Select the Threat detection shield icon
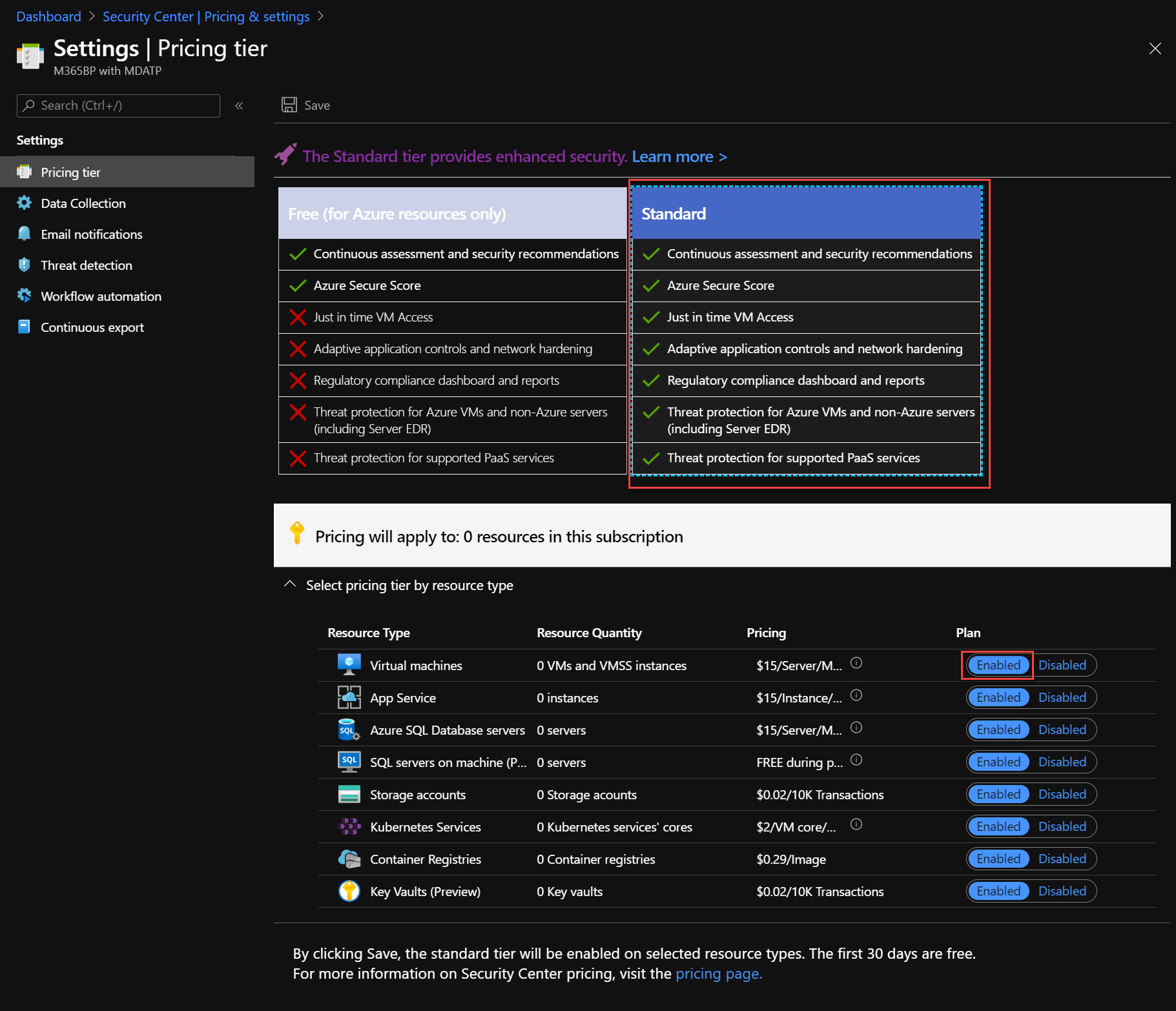Viewport: 1176px width, 1011px height. point(24,265)
